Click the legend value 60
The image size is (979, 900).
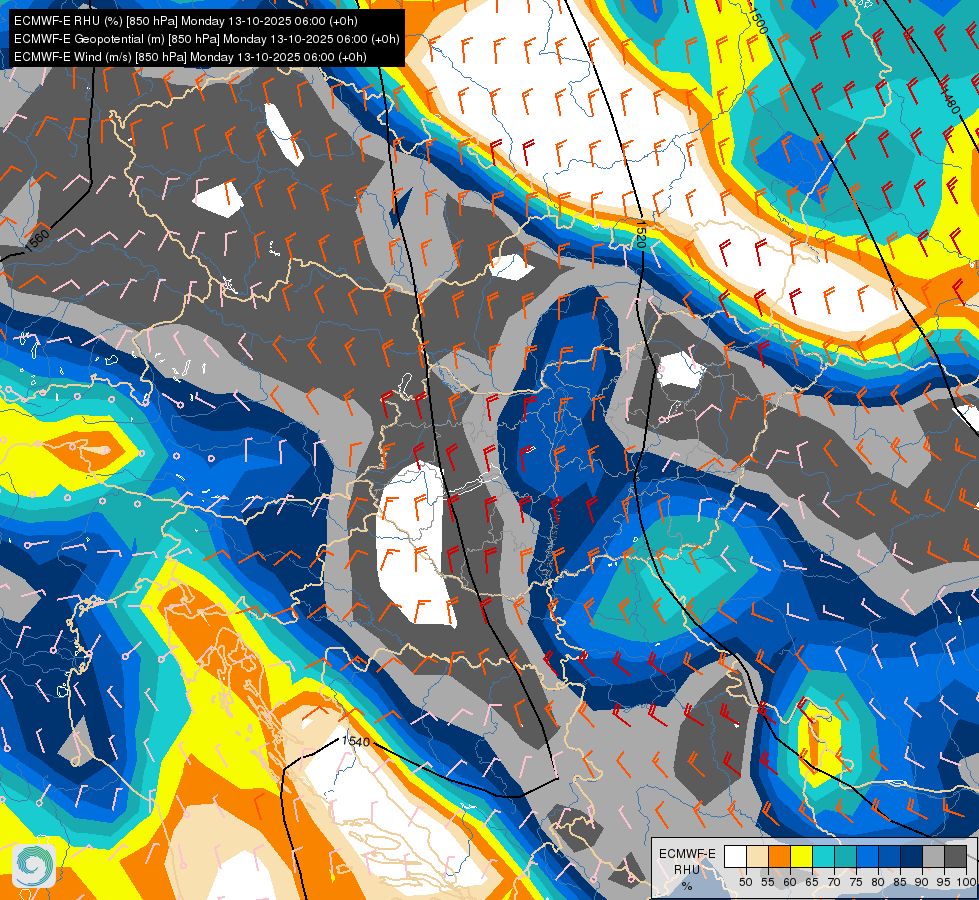(790, 882)
